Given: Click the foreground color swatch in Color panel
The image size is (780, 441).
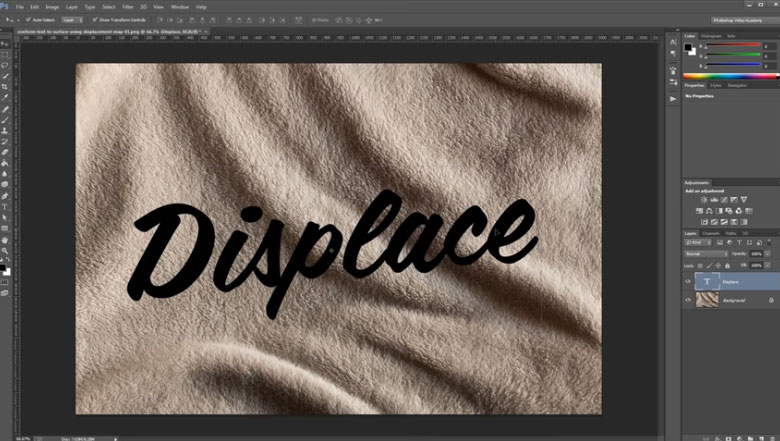Looking at the screenshot, I should point(687,47).
